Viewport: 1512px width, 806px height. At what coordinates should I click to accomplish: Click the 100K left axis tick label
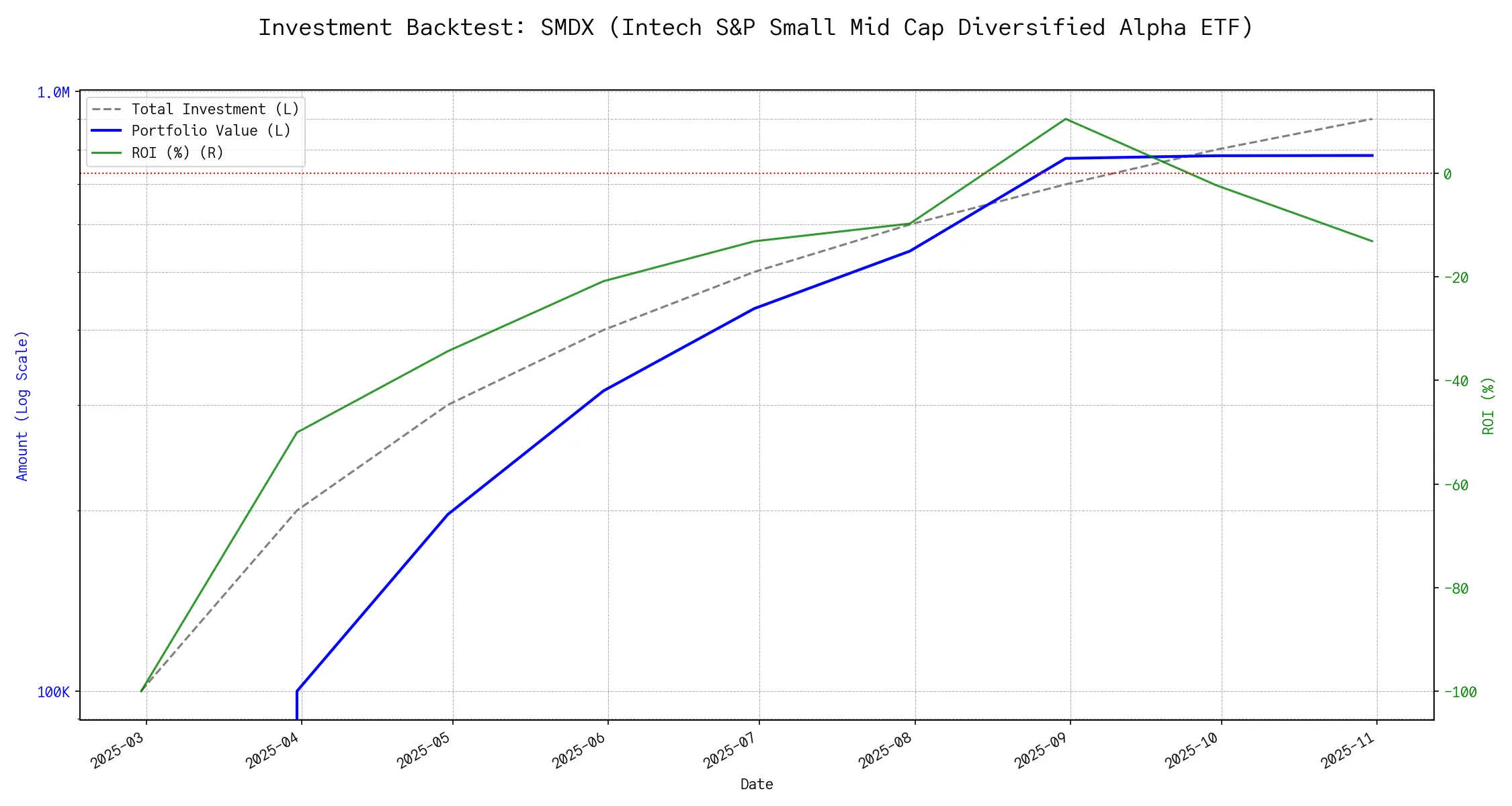pyautogui.click(x=53, y=692)
